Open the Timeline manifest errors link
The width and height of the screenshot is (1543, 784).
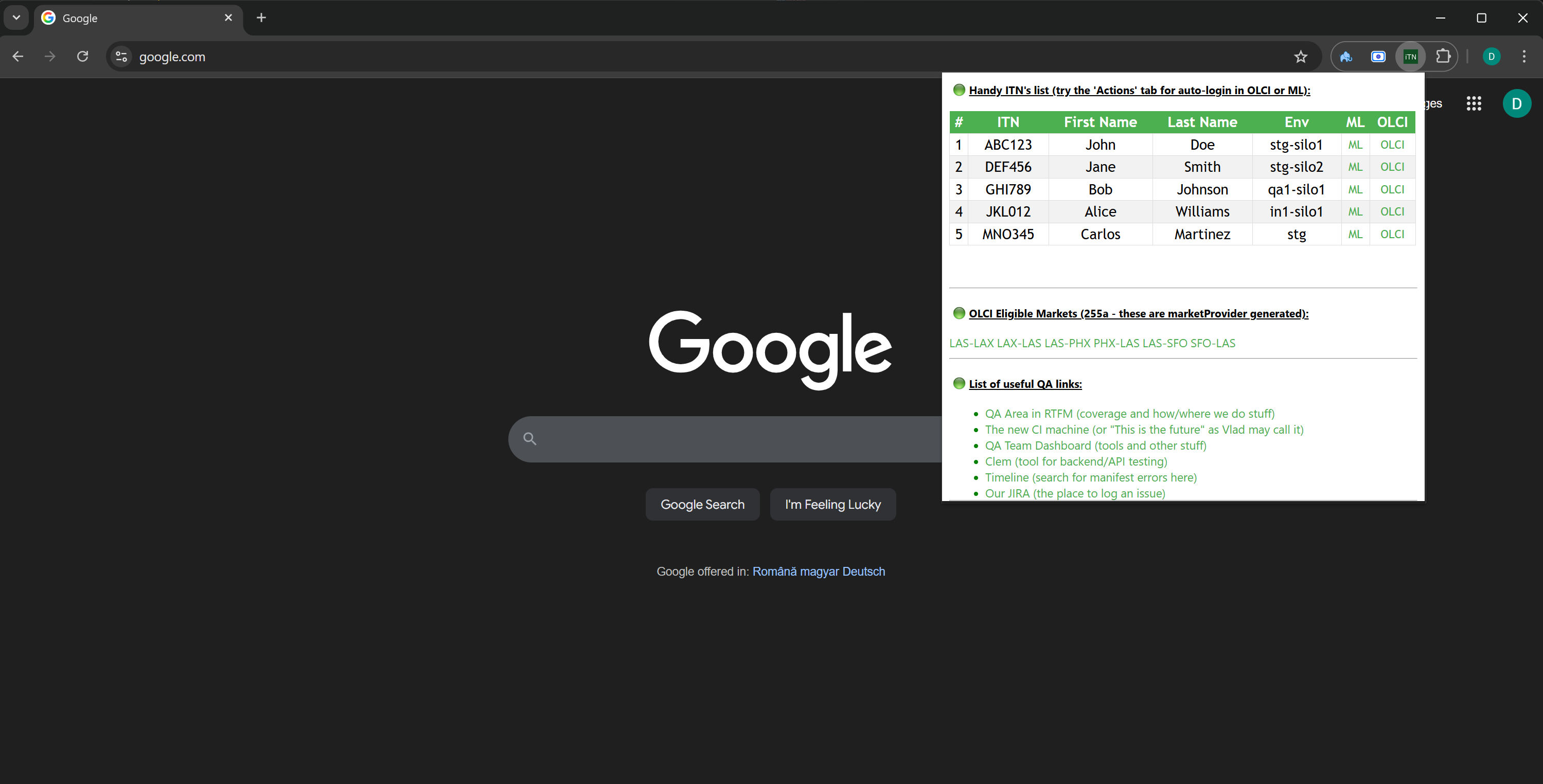1091,478
